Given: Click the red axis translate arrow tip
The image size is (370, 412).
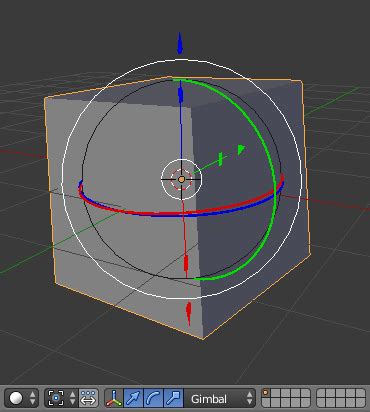Looking at the screenshot, I should [x=189, y=314].
